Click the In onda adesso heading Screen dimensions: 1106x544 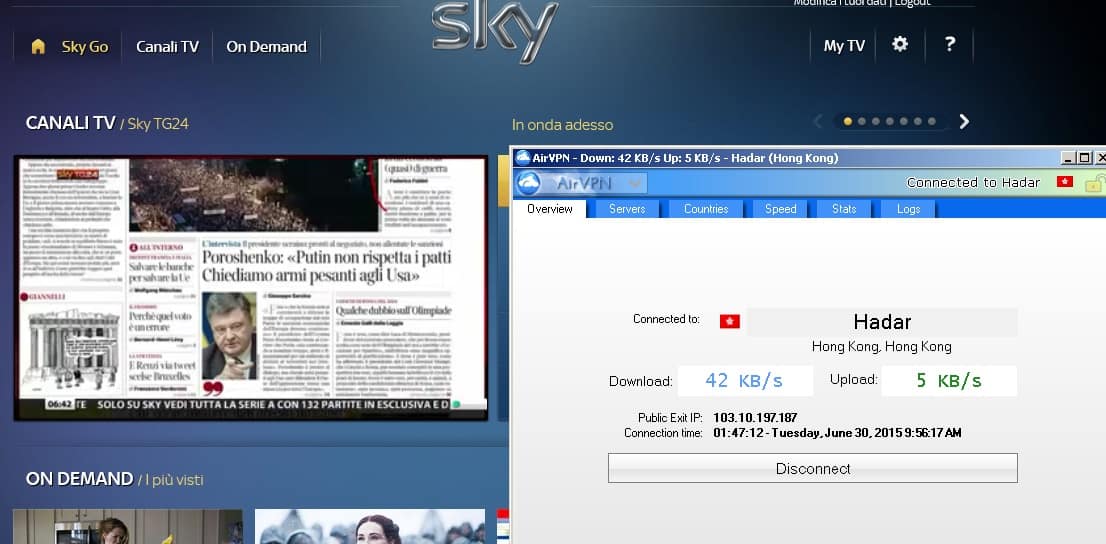click(x=562, y=125)
